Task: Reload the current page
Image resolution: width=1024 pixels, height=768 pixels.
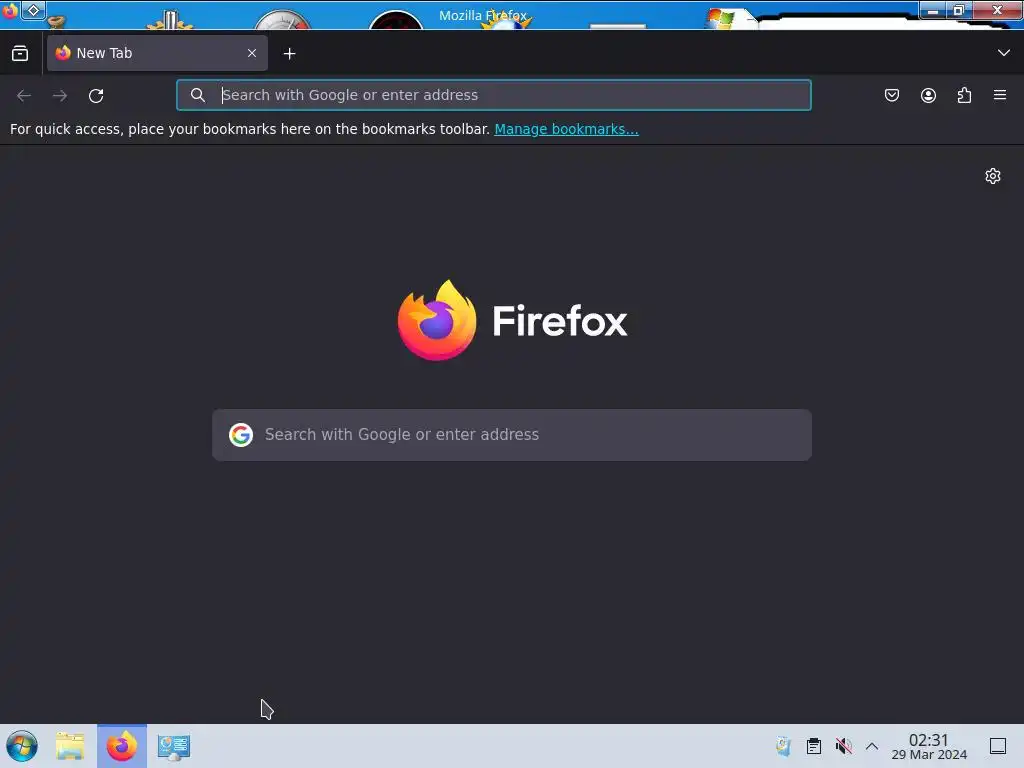Action: point(96,95)
